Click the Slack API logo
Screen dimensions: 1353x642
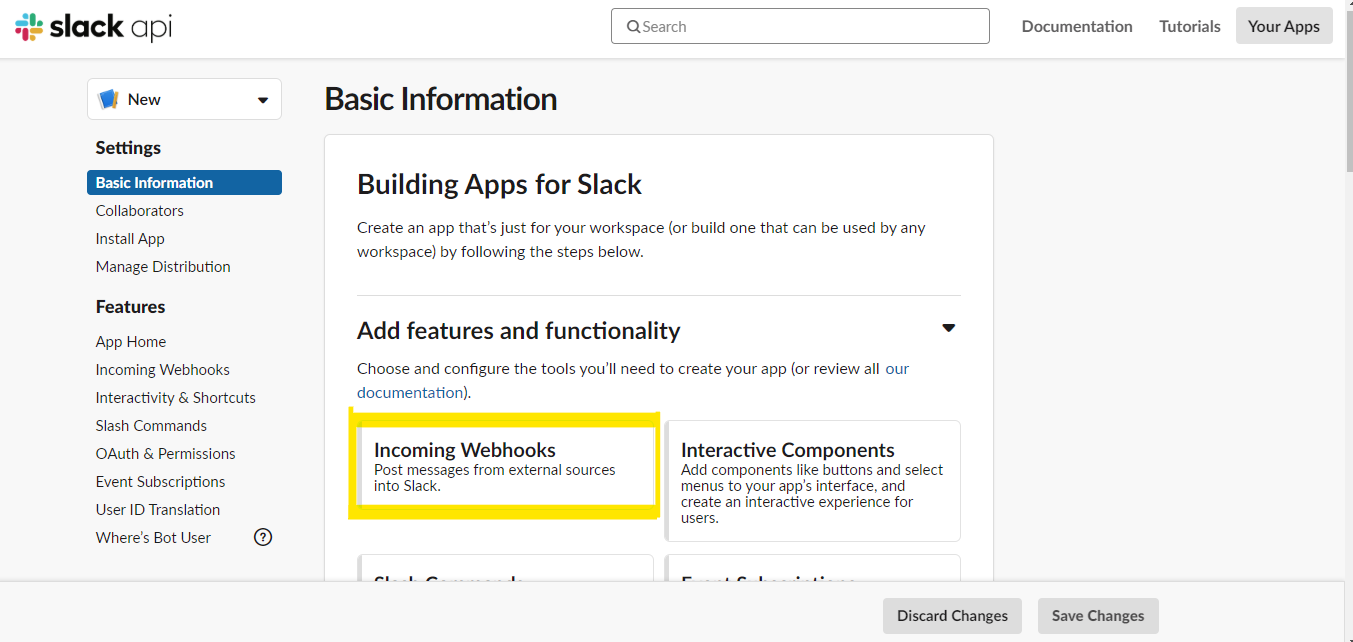click(x=94, y=27)
